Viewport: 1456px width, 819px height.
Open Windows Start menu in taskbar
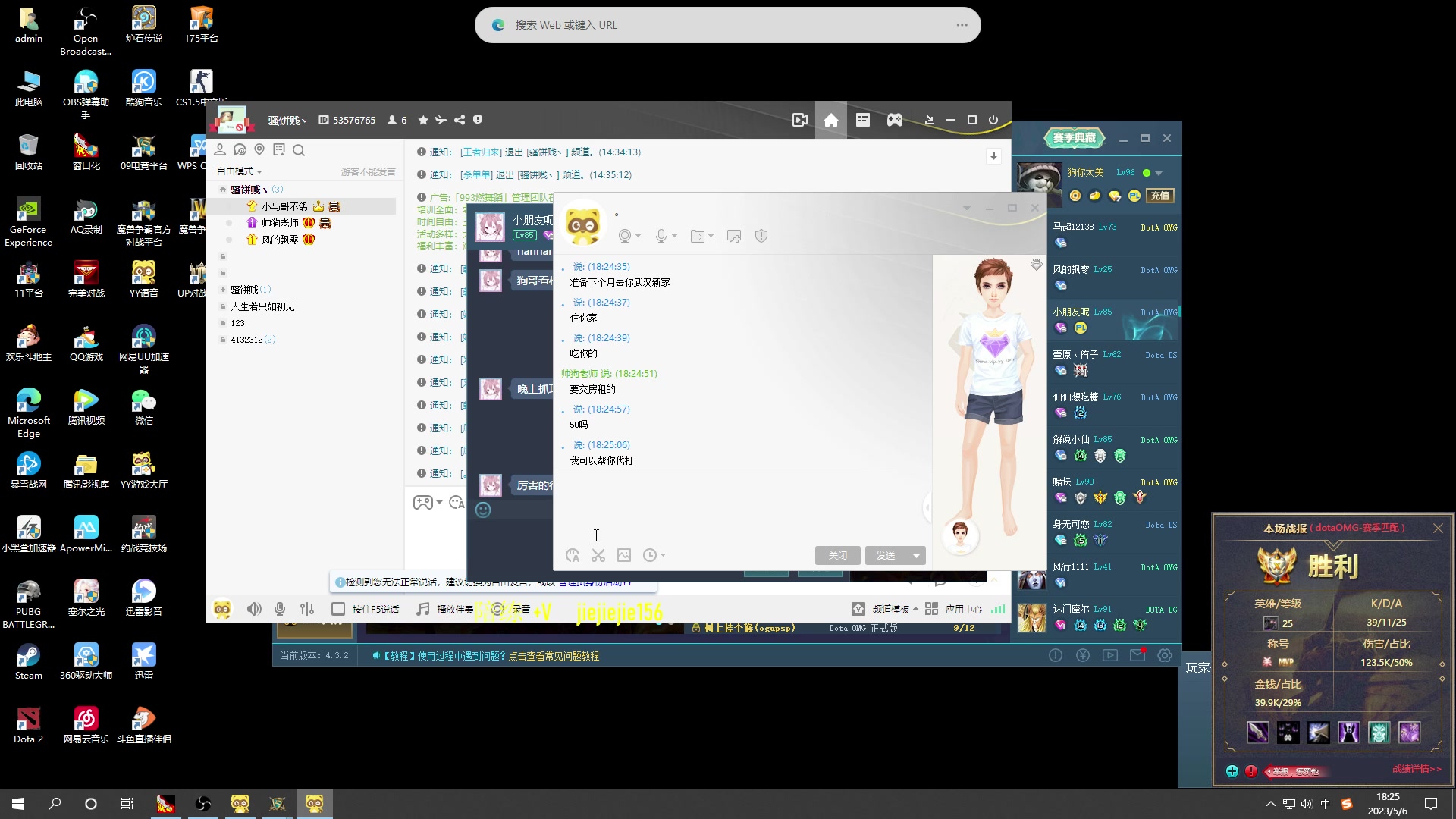pos(18,804)
